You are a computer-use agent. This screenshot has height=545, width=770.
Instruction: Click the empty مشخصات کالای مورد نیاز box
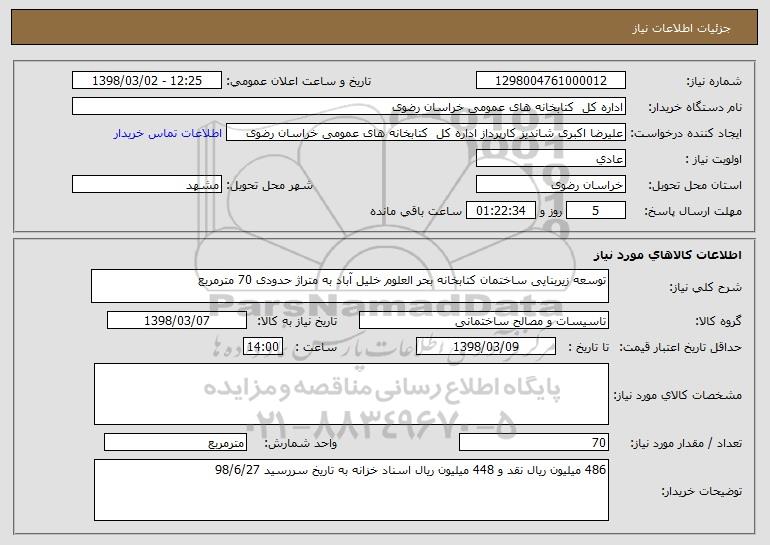(350, 393)
